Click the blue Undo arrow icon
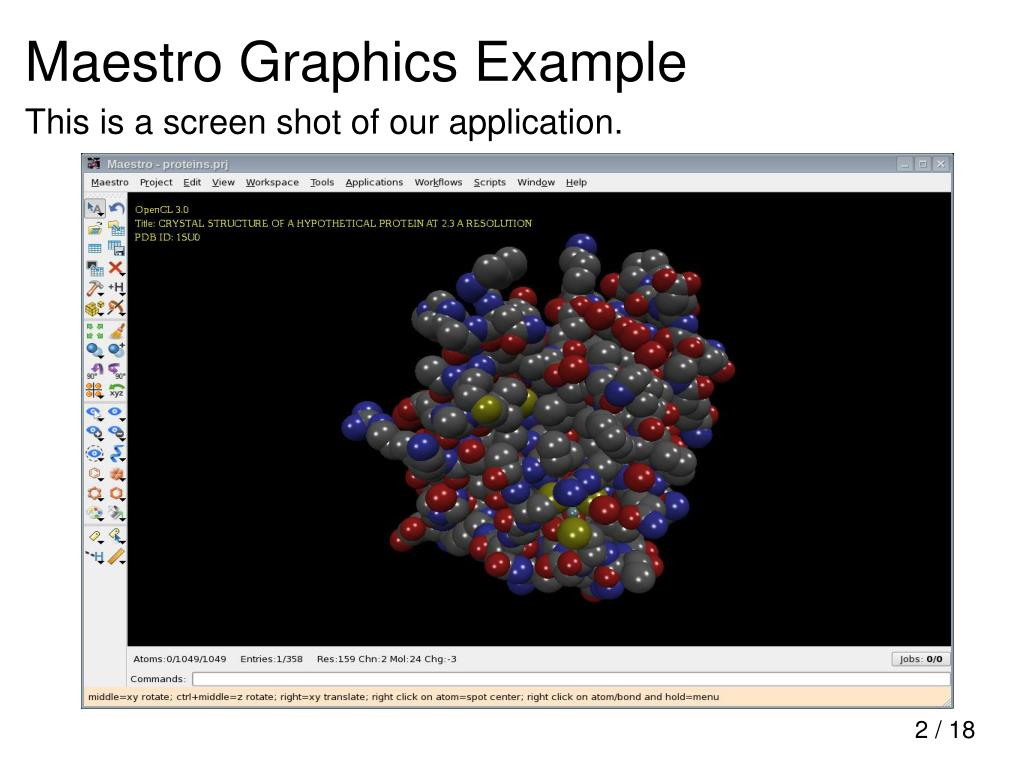The height and width of the screenshot is (767, 1023). (116, 209)
